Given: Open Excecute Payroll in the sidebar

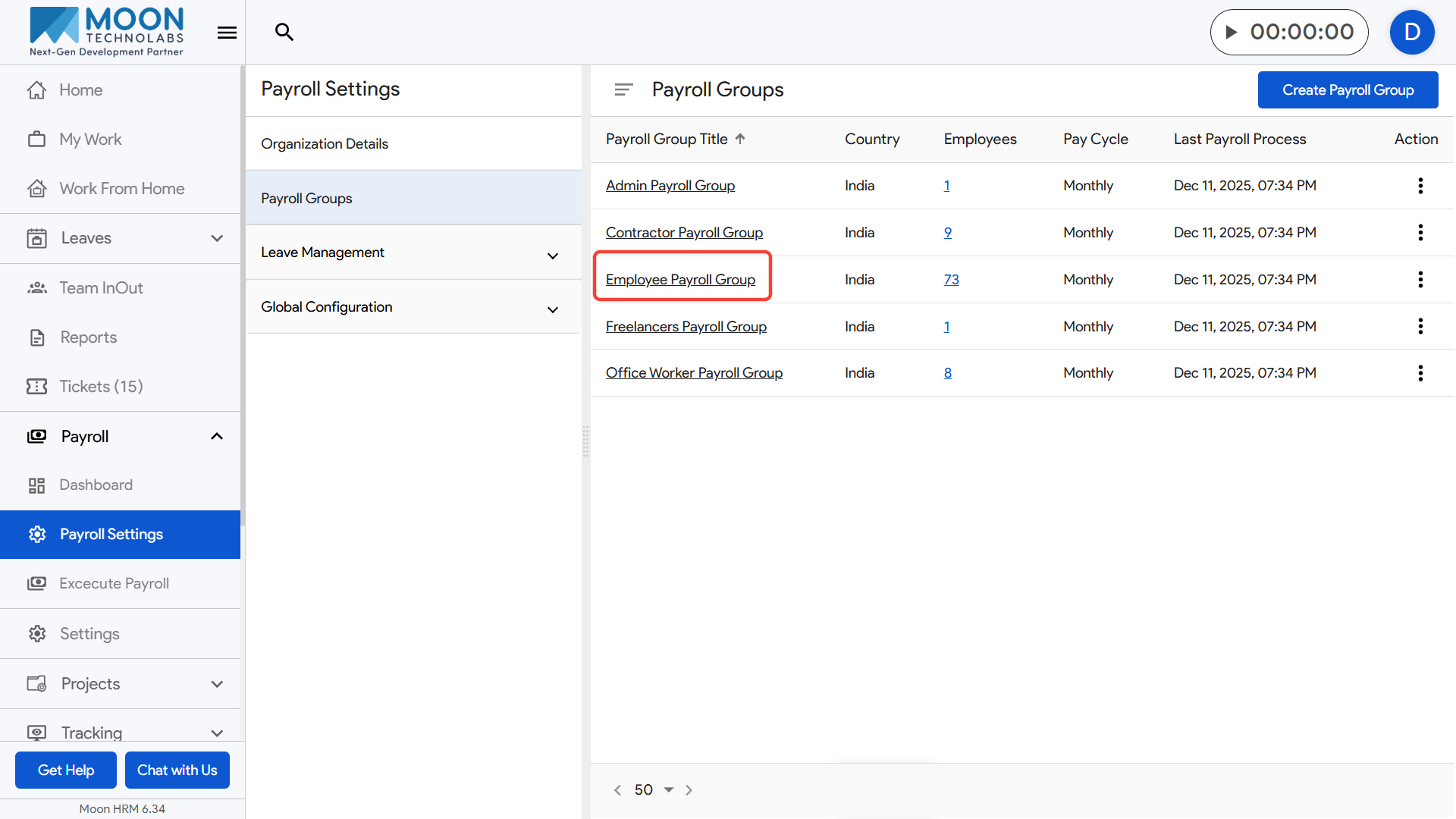Looking at the screenshot, I should tap(114, 584).
